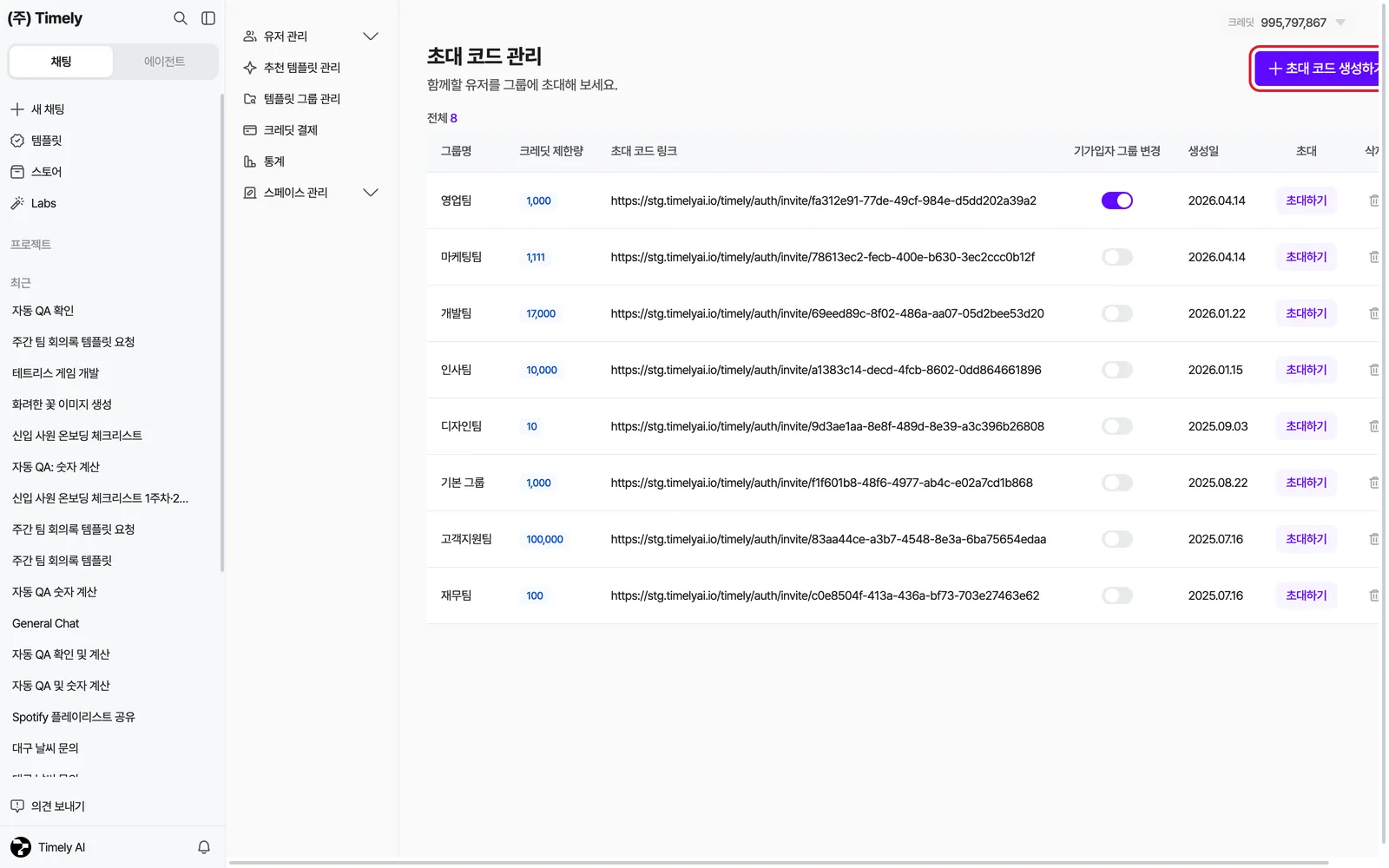Click 초대하기 for the 인사팀 row
Screen dimensions: 1389x868
pos(1307,370)
